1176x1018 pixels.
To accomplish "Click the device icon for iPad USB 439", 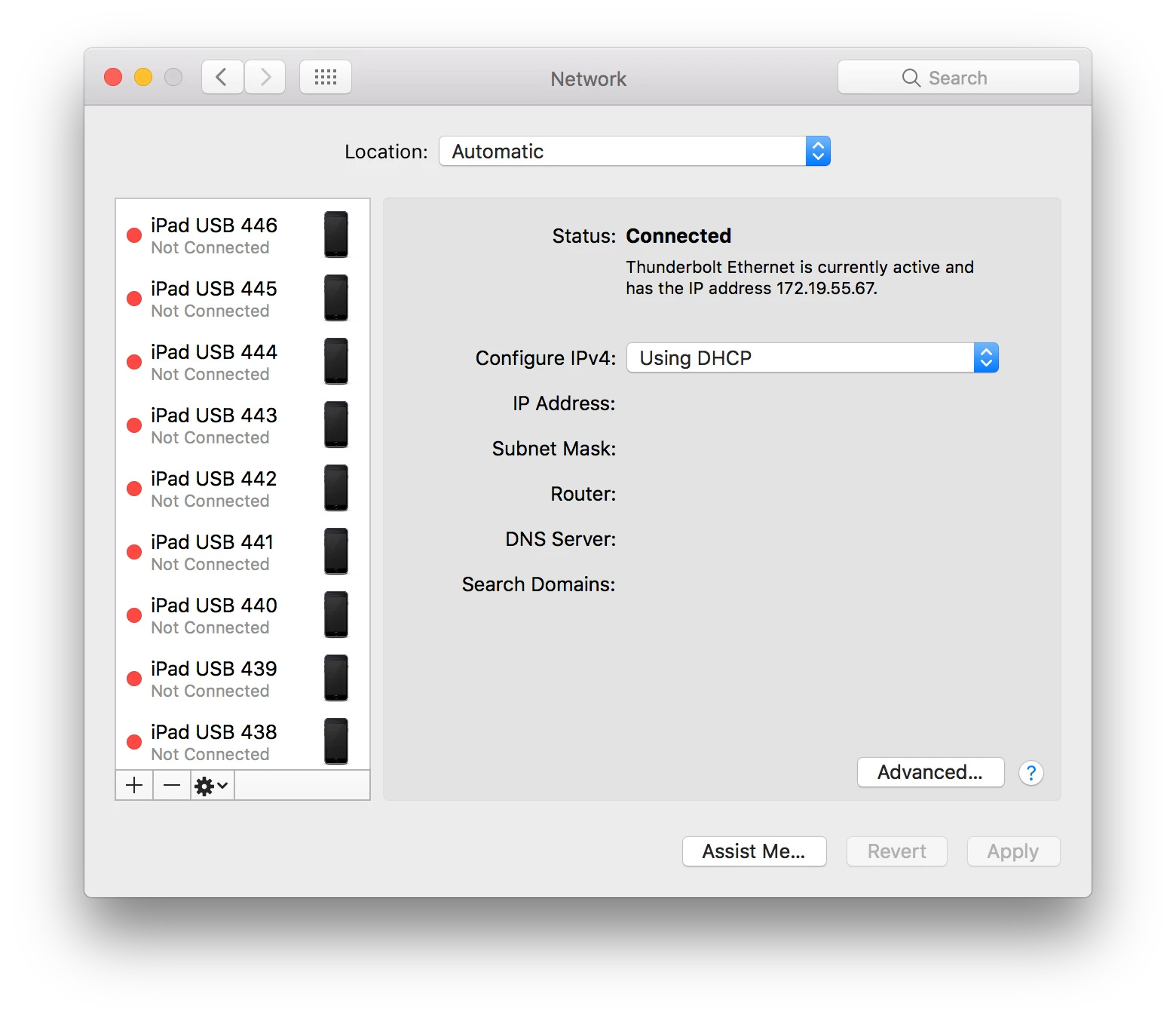I will coord(336,678).
